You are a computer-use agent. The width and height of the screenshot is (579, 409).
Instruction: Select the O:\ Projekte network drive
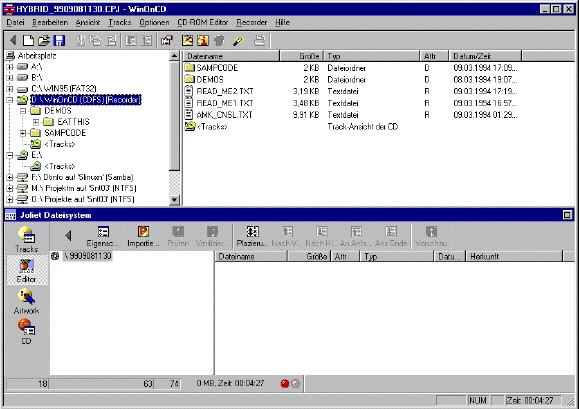76,199
